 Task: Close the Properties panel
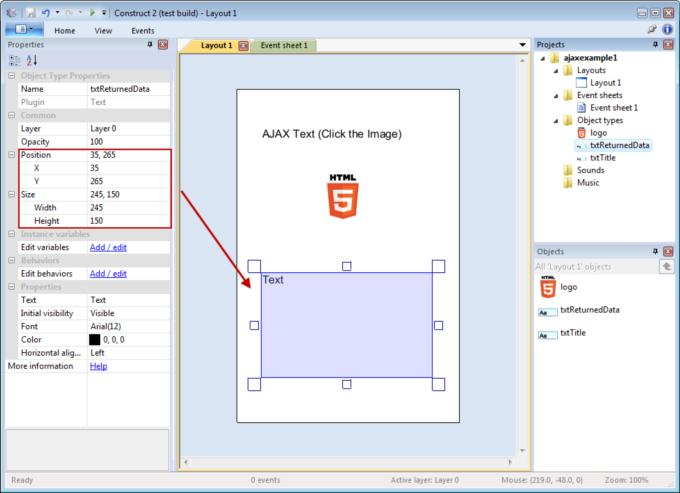click(163, 44)
